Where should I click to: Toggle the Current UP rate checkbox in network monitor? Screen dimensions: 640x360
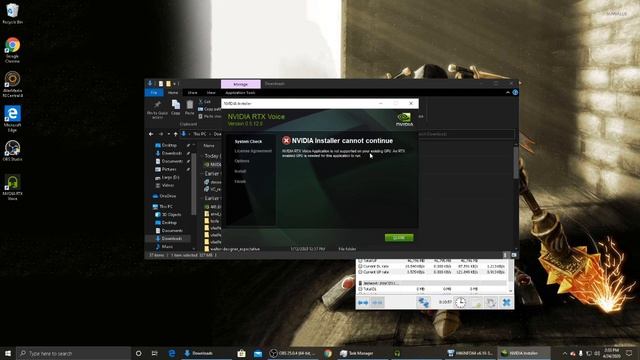[360, 272]
